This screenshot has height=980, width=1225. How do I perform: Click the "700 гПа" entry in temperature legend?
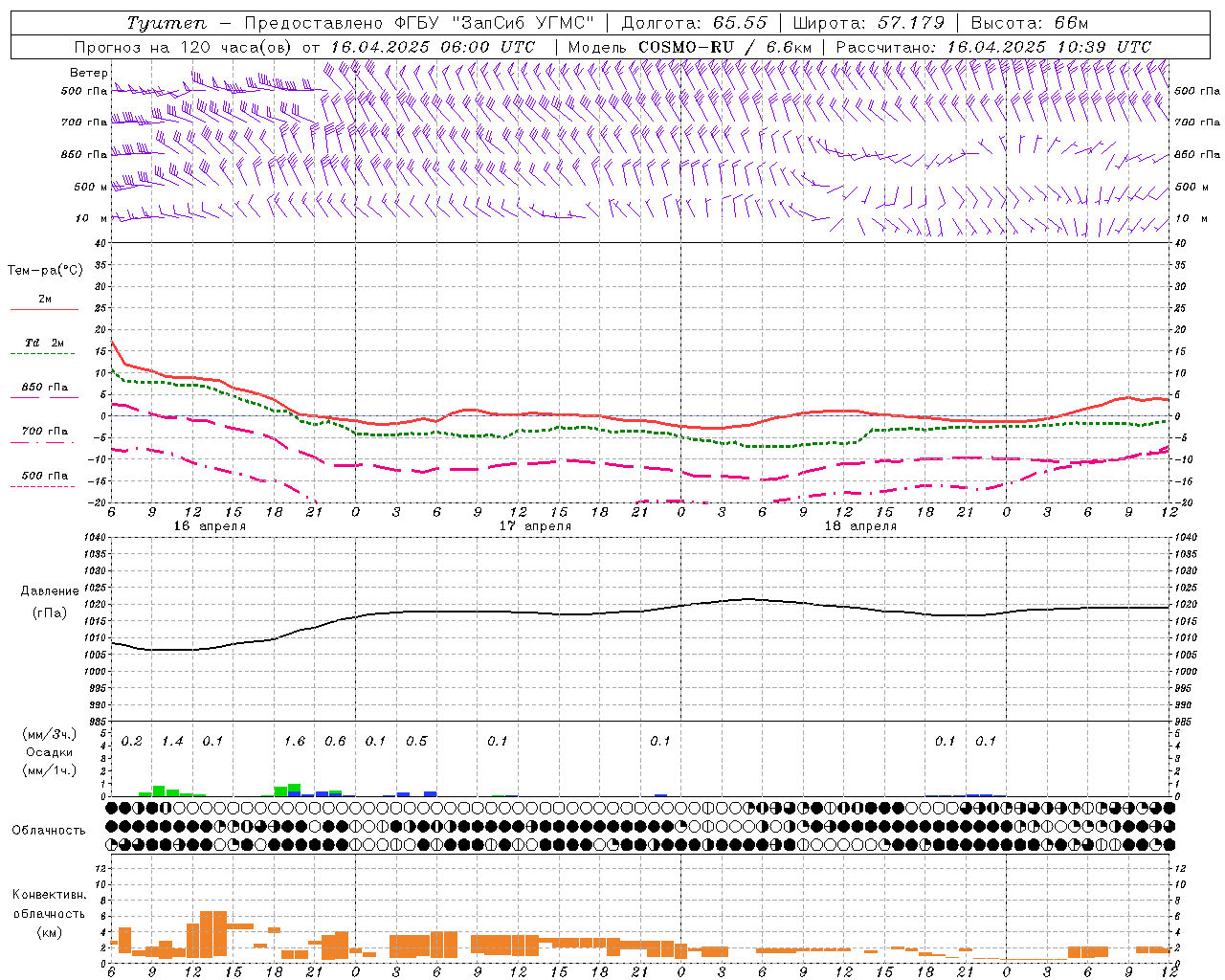click(45, 432)
